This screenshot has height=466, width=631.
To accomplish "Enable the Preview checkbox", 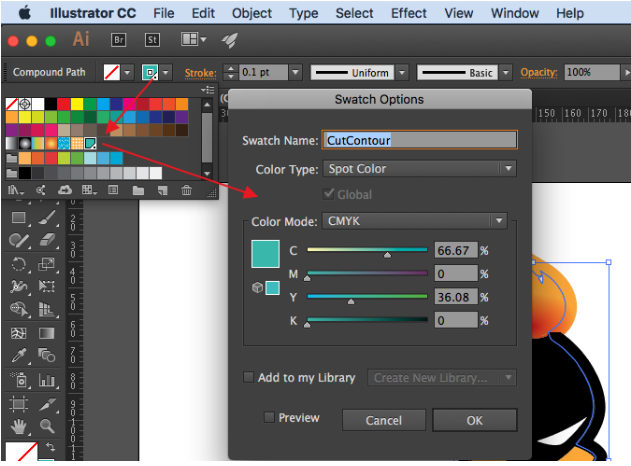I will coord(269,417).
